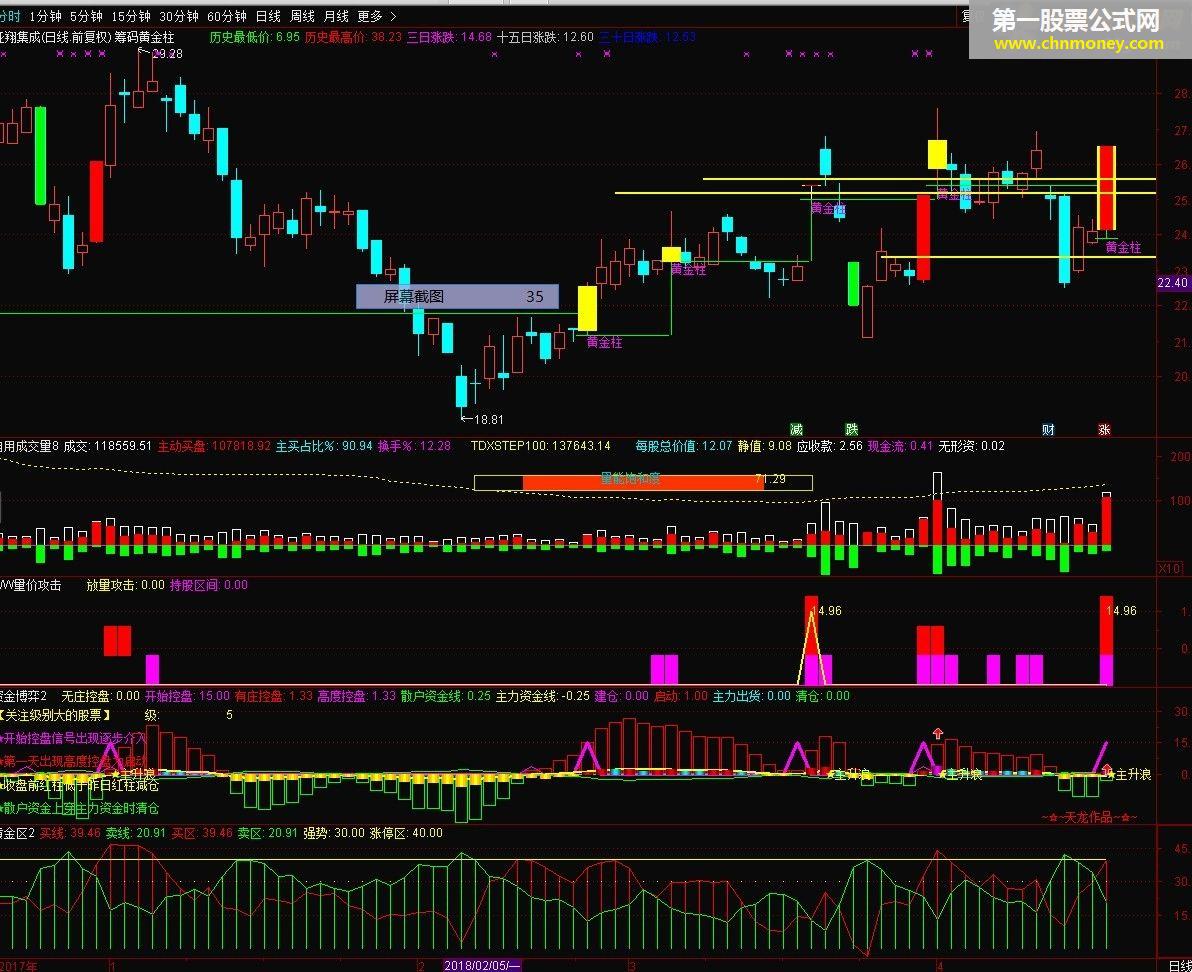Click the 主力资金线: -0.25 readout
The image size is (1192, 972).
tap(543, 696)
